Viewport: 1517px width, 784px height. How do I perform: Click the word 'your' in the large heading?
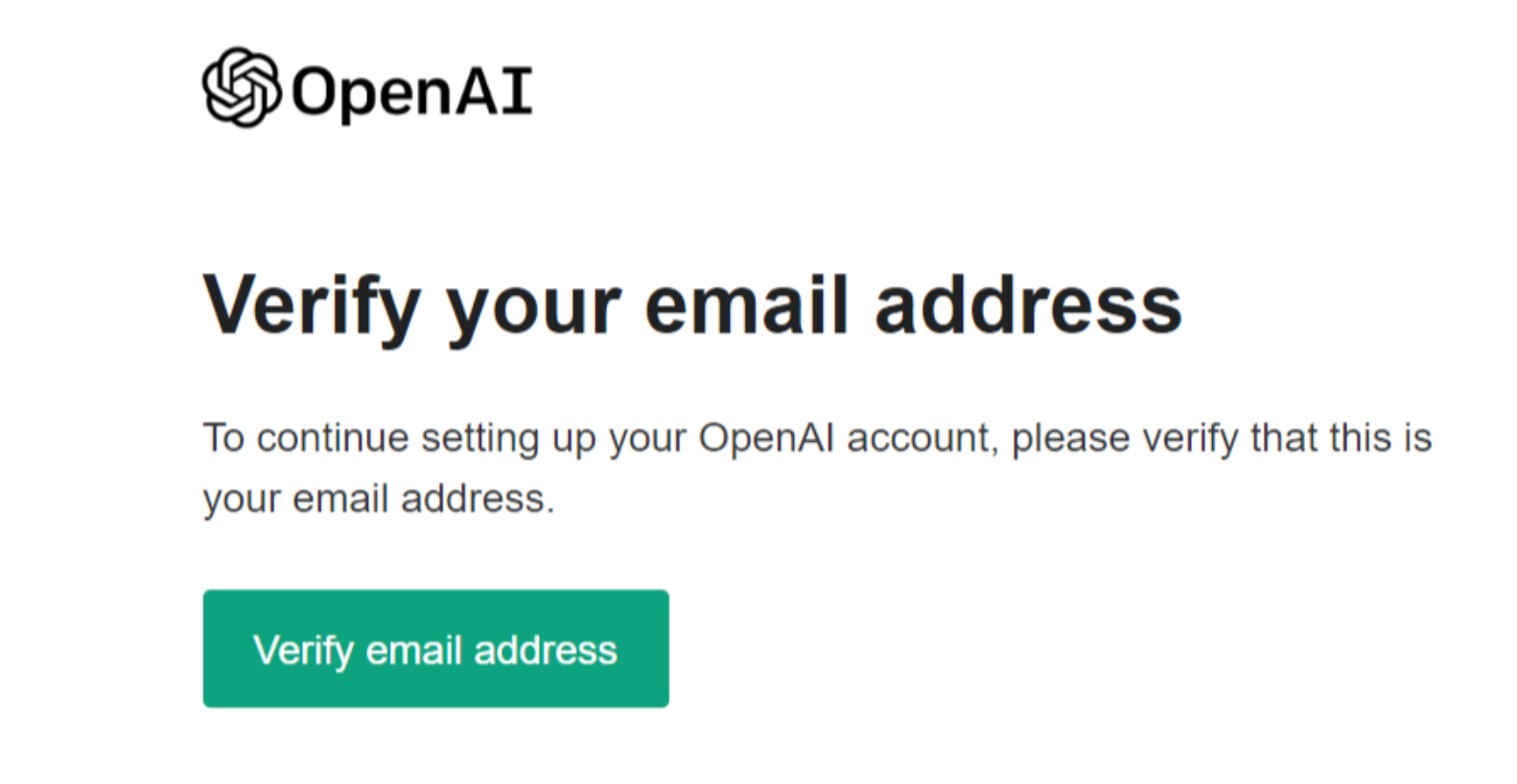pos(534,314)
